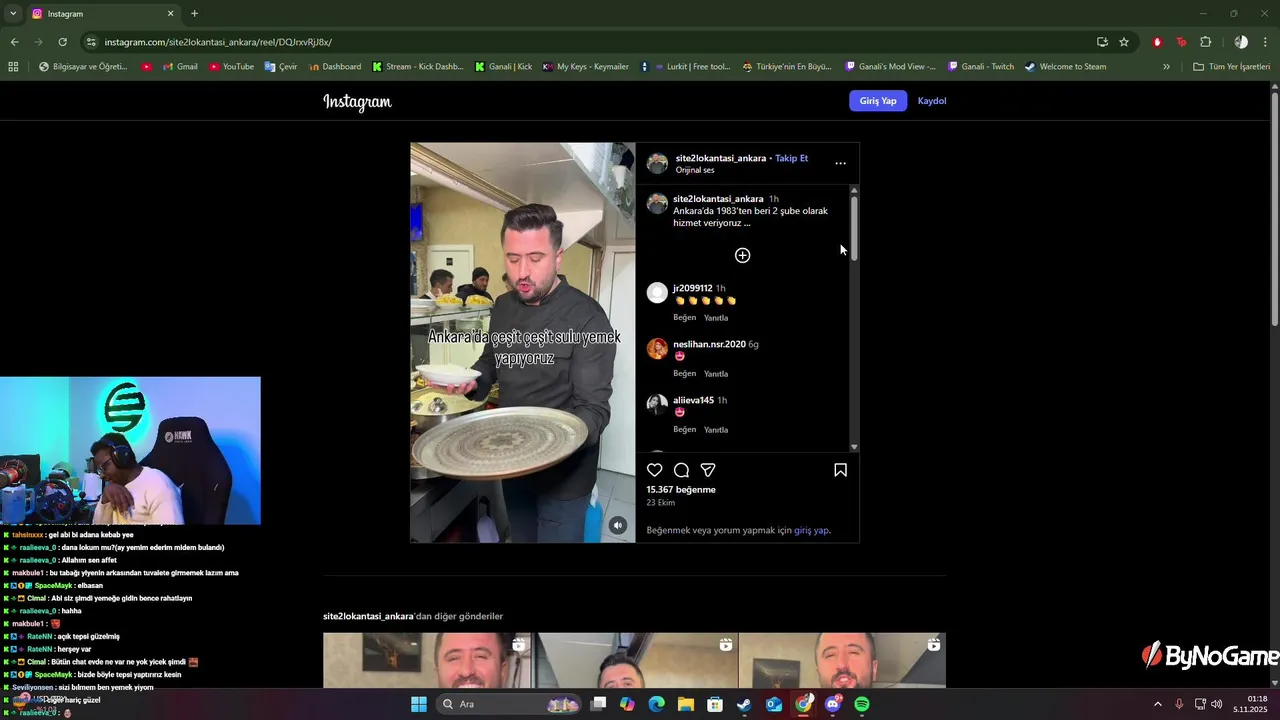Like jr2099112's comment via Beğen
1280x720 pixels.
tap(684, 317)
